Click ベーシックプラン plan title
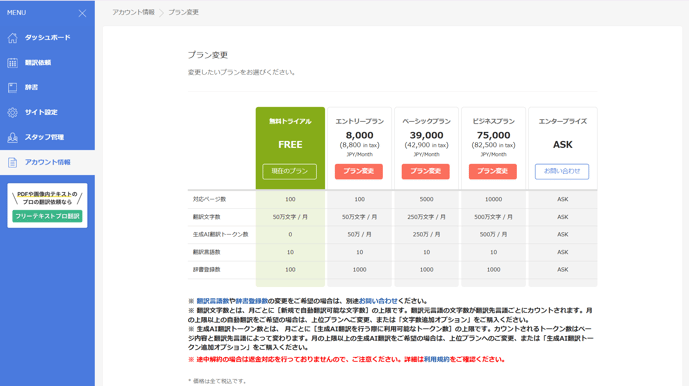The width and height of the screenshot is (689, 386). coord(426,121)
